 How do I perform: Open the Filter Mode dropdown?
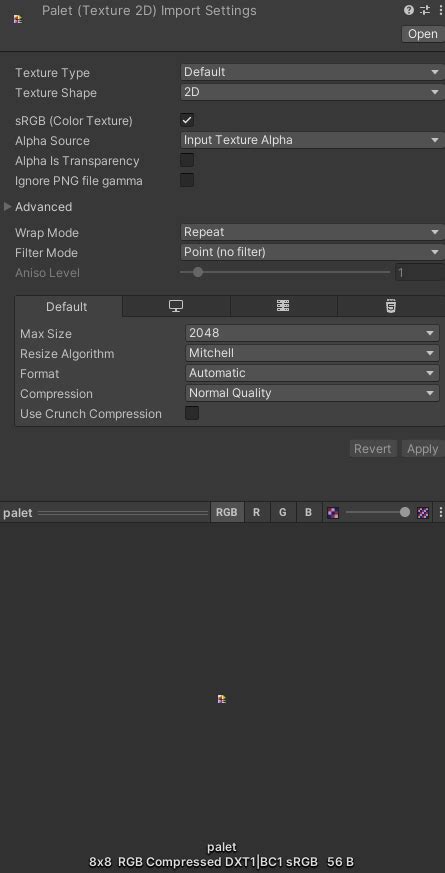(312, 252)
